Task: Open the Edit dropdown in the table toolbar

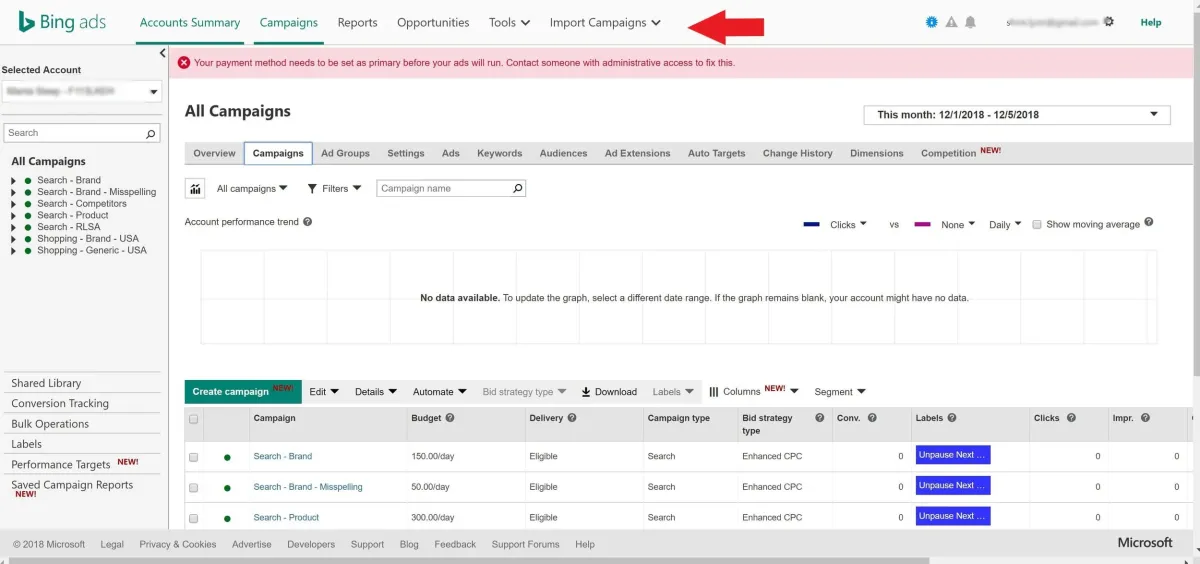Action: pyautogui.click(x=324, y=392)
